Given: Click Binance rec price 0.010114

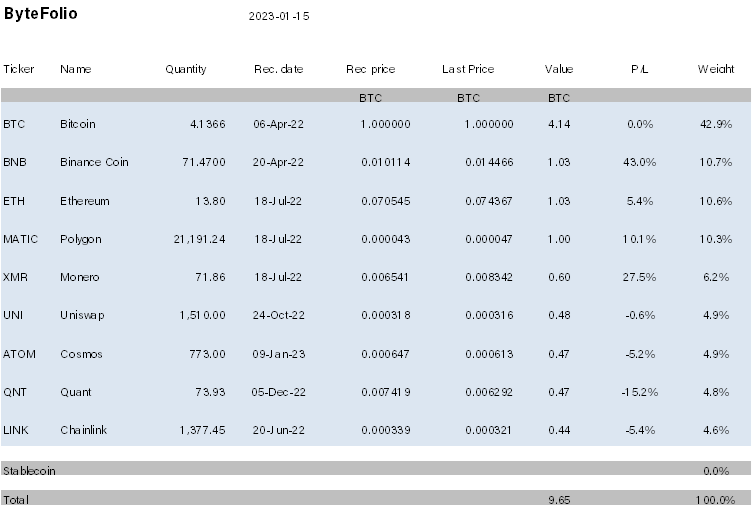Looking at the screenshot, I should pyautogui.click(x=386, y=162).
